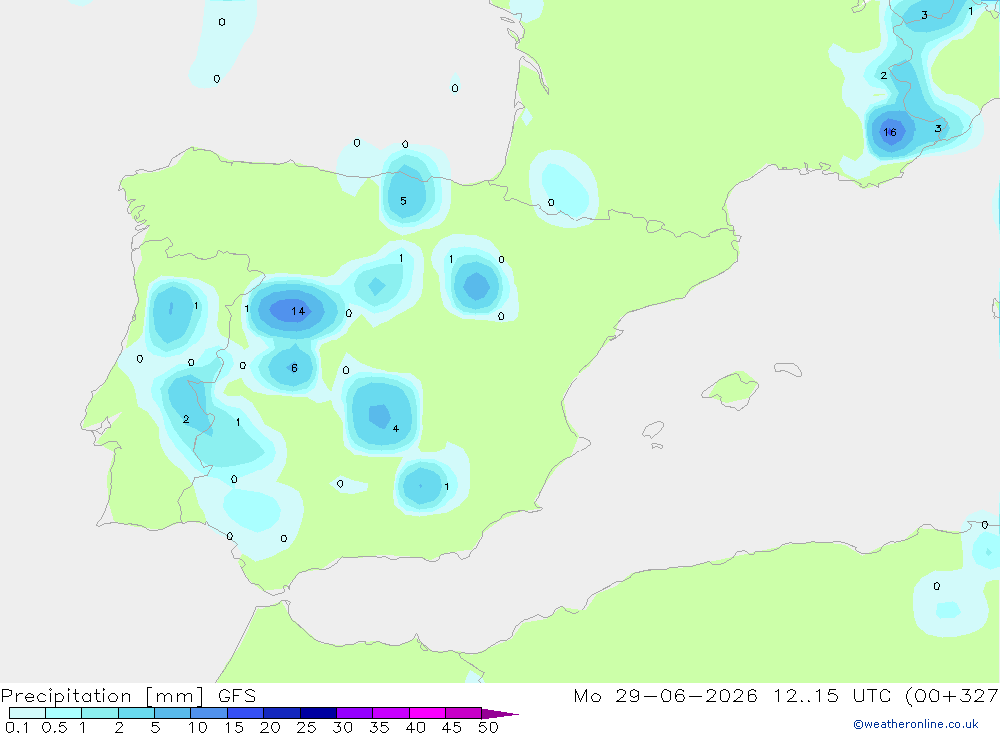This screenshot has width=1000, height=733.
Task: Click the legend label '45'
Action: click(452, 727)
